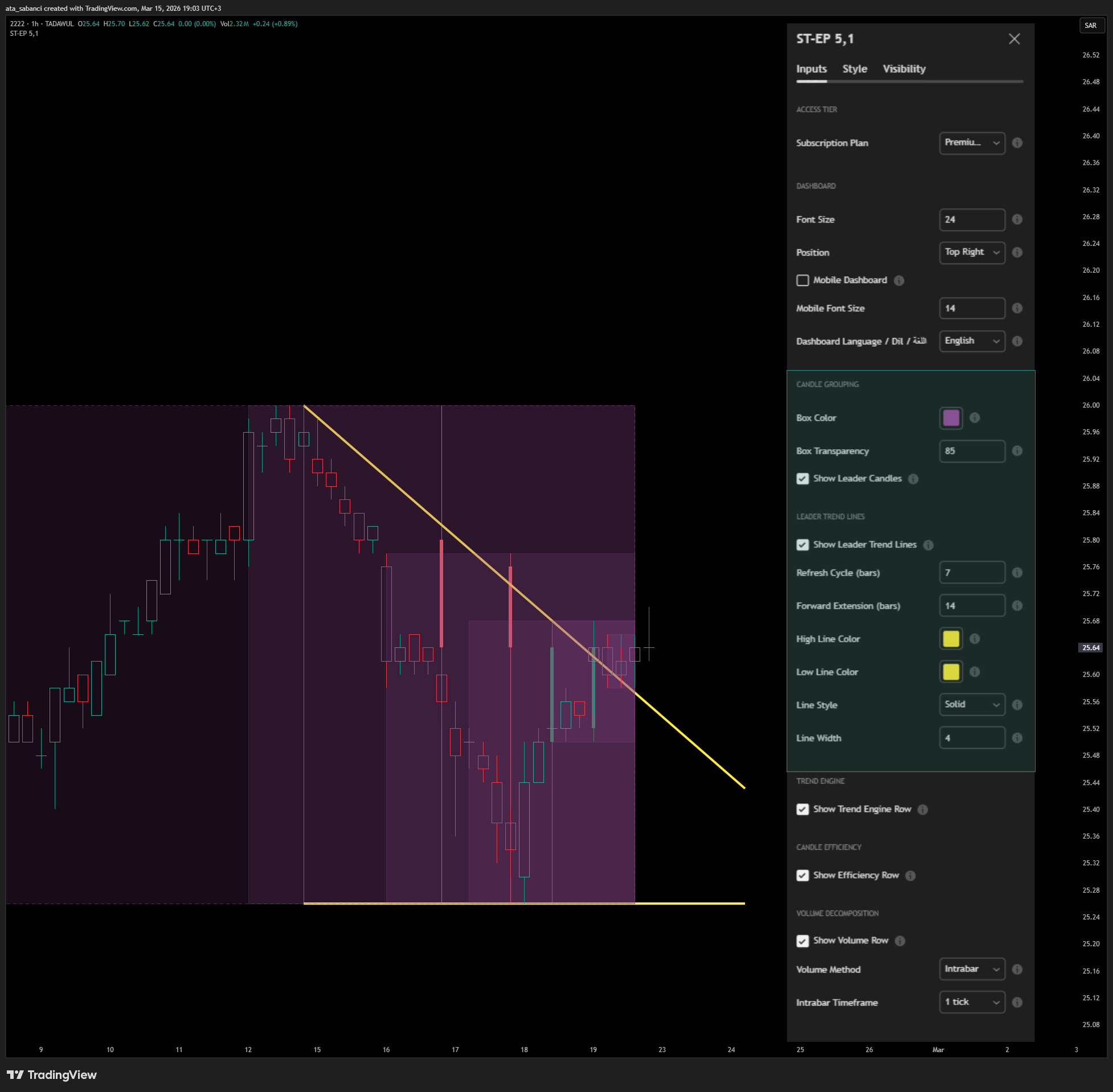The image size is (1113, 1092).
Task: Uncheck Show Leader Trend Lines
Action: point(803,544)
